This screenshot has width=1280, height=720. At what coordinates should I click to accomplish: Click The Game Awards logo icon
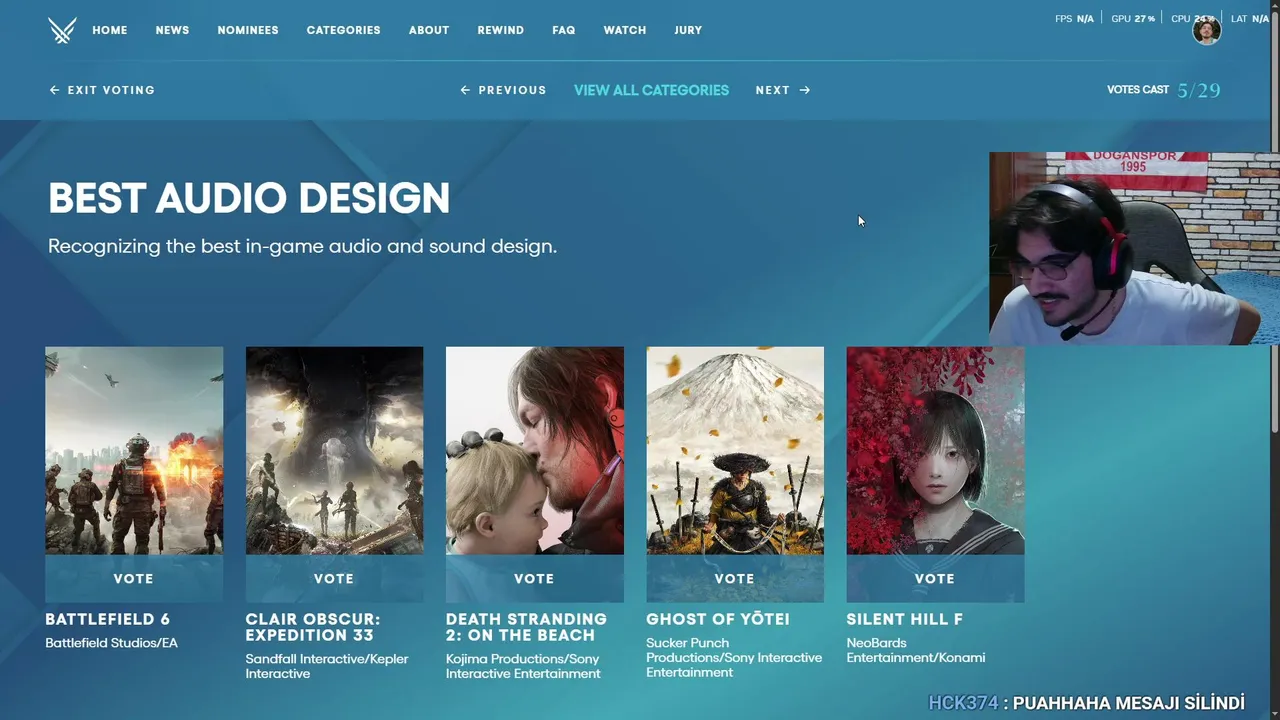coord(62,30)
